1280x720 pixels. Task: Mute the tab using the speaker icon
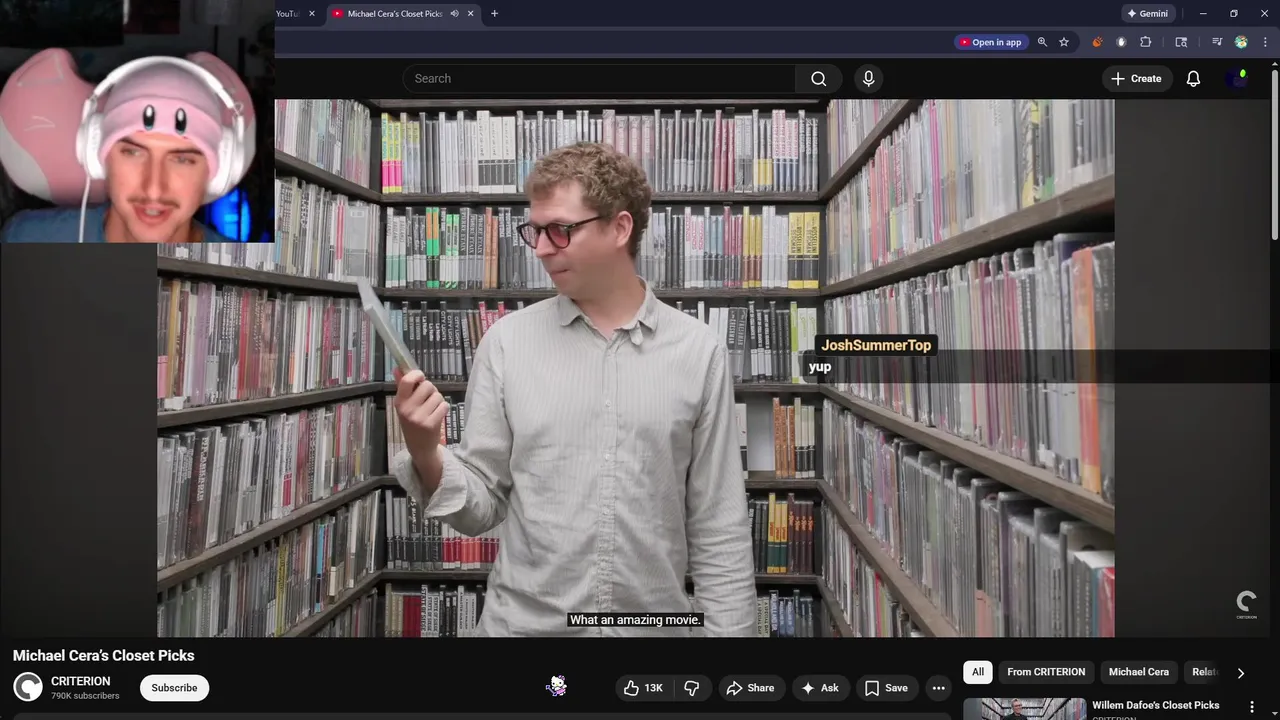tap(454, 14)
